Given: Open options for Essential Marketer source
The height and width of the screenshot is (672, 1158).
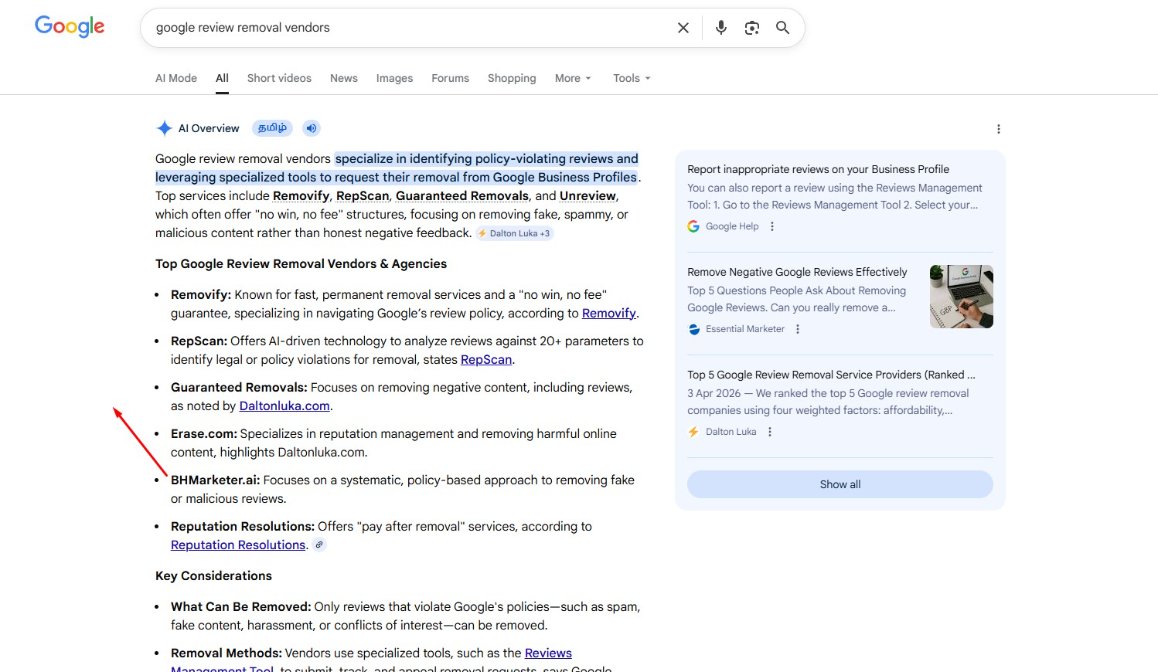Looking at the screenshot, I should pos(798,329).
